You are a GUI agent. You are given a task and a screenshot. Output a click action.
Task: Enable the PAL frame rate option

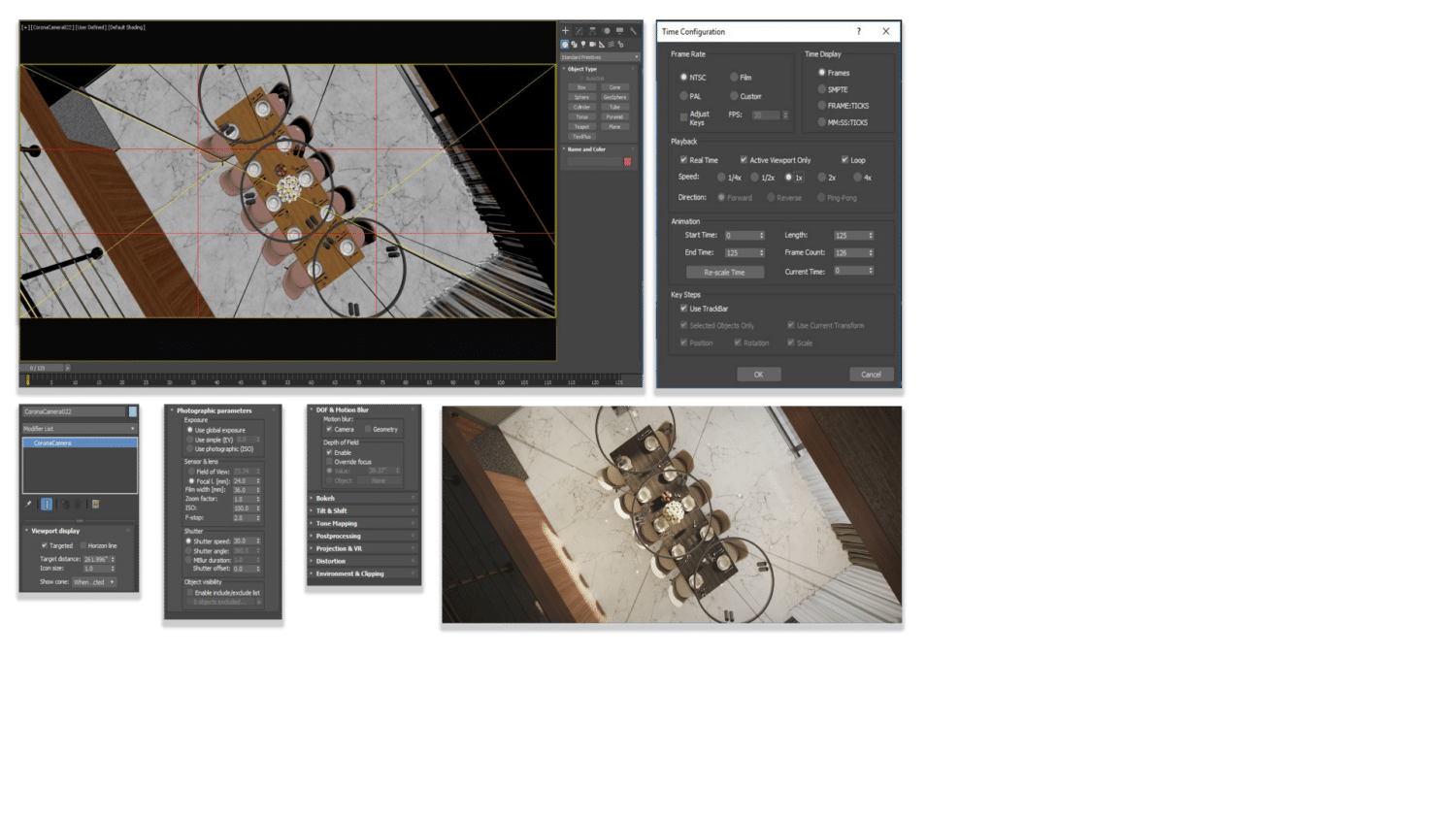pyautogui.click(x=684, y=96)
